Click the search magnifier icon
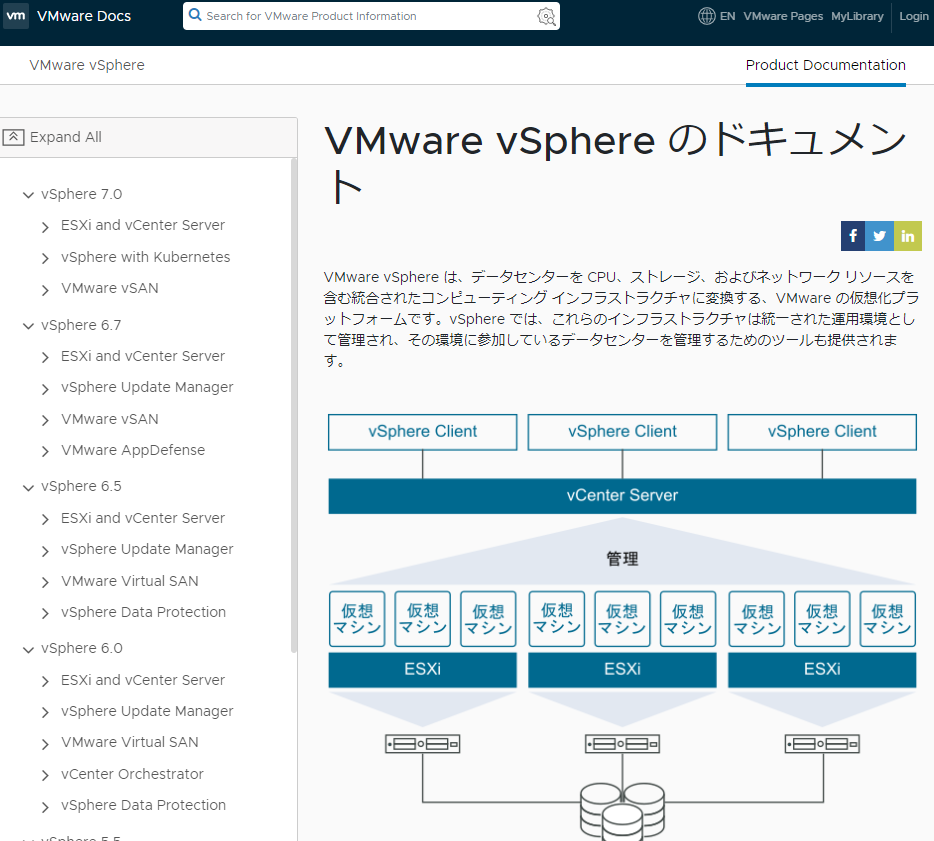Viewport: 934px width, 841px height. pos(195,15)
